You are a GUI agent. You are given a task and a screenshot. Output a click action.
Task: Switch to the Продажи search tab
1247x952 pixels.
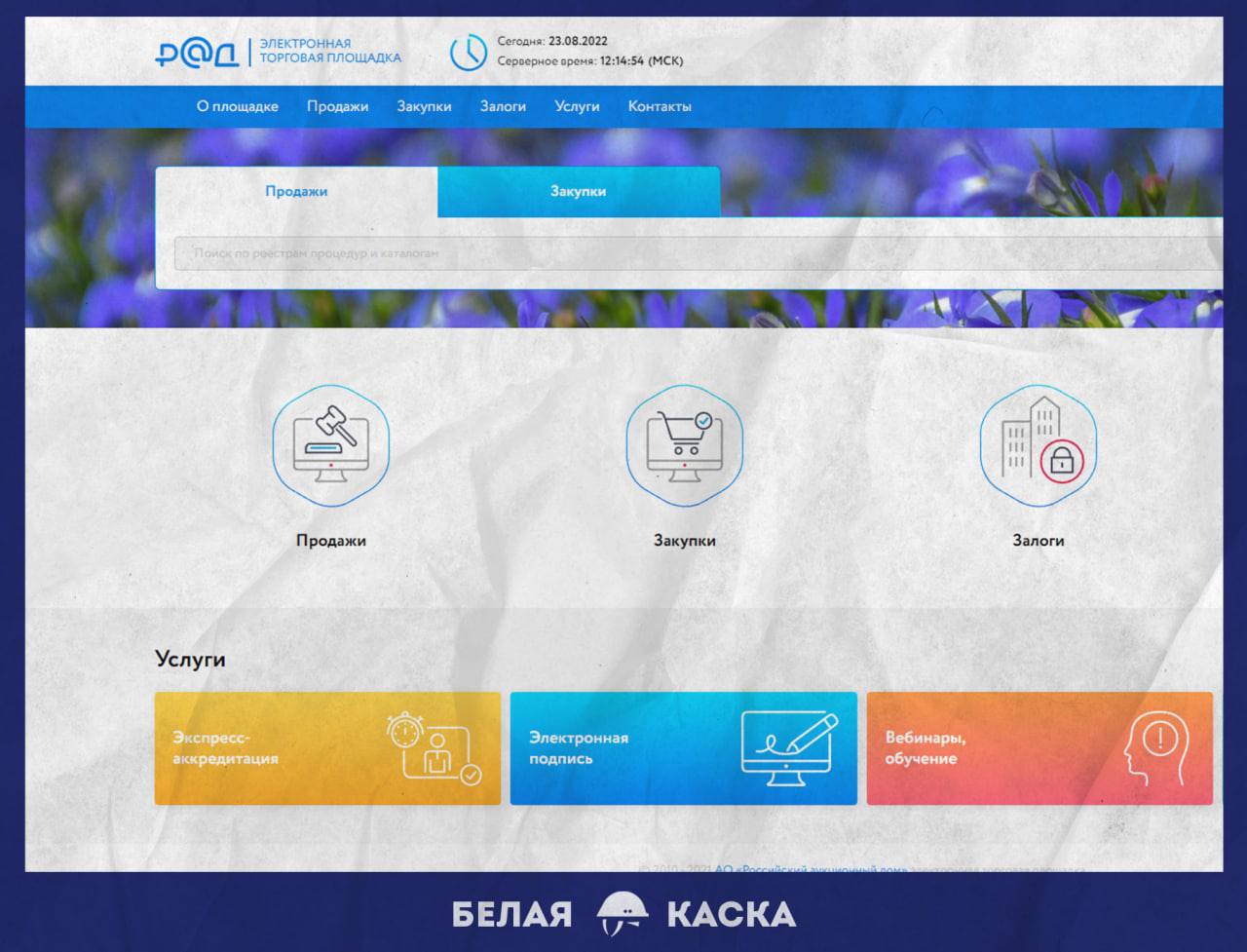click(296, 191)
